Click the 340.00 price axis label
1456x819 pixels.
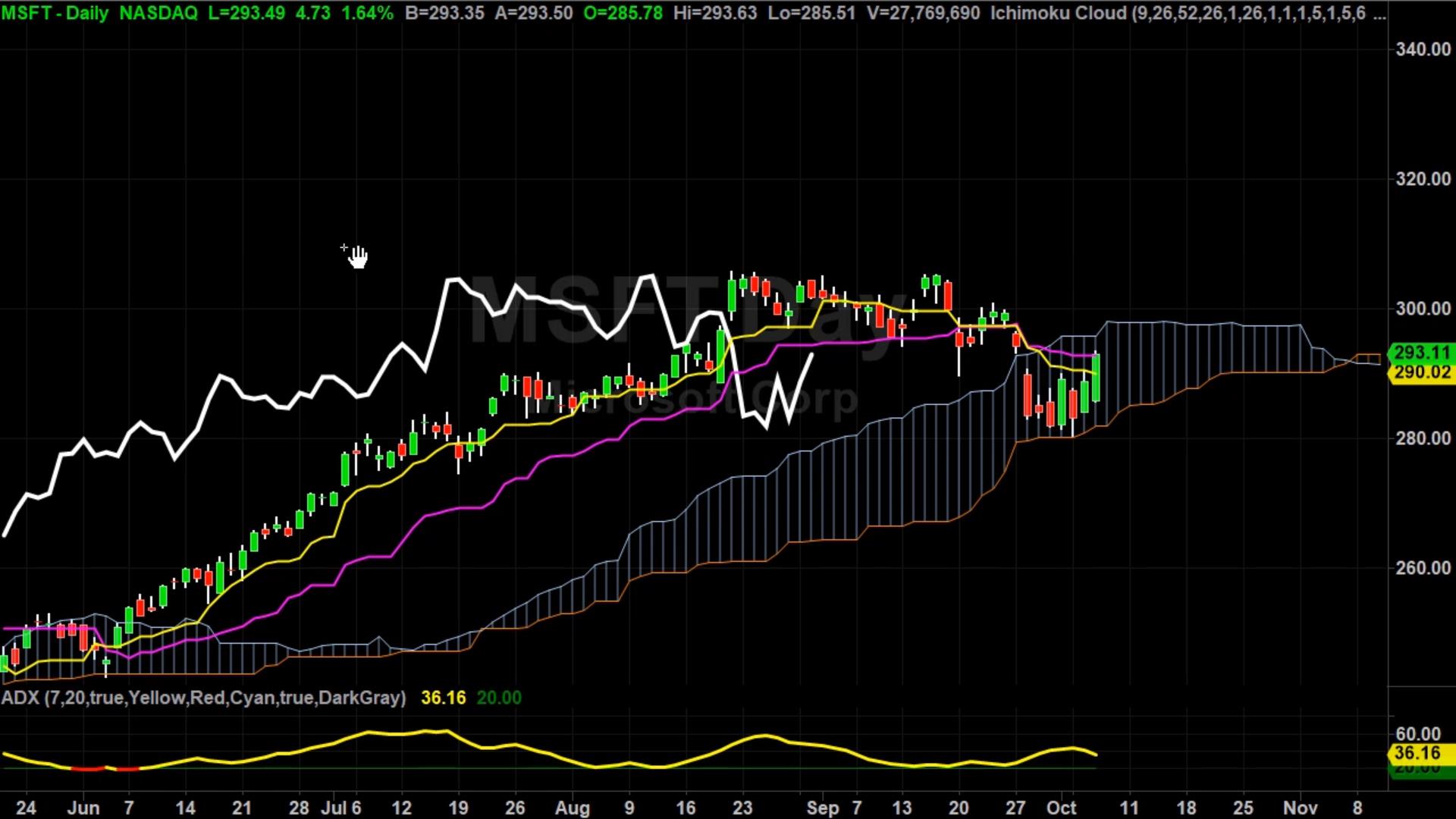[x=1423, y=49]
